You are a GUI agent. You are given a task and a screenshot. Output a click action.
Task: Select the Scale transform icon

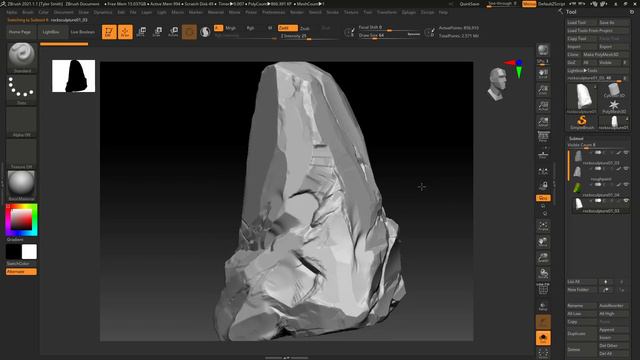pyautogui.click(x=157, y=32)
